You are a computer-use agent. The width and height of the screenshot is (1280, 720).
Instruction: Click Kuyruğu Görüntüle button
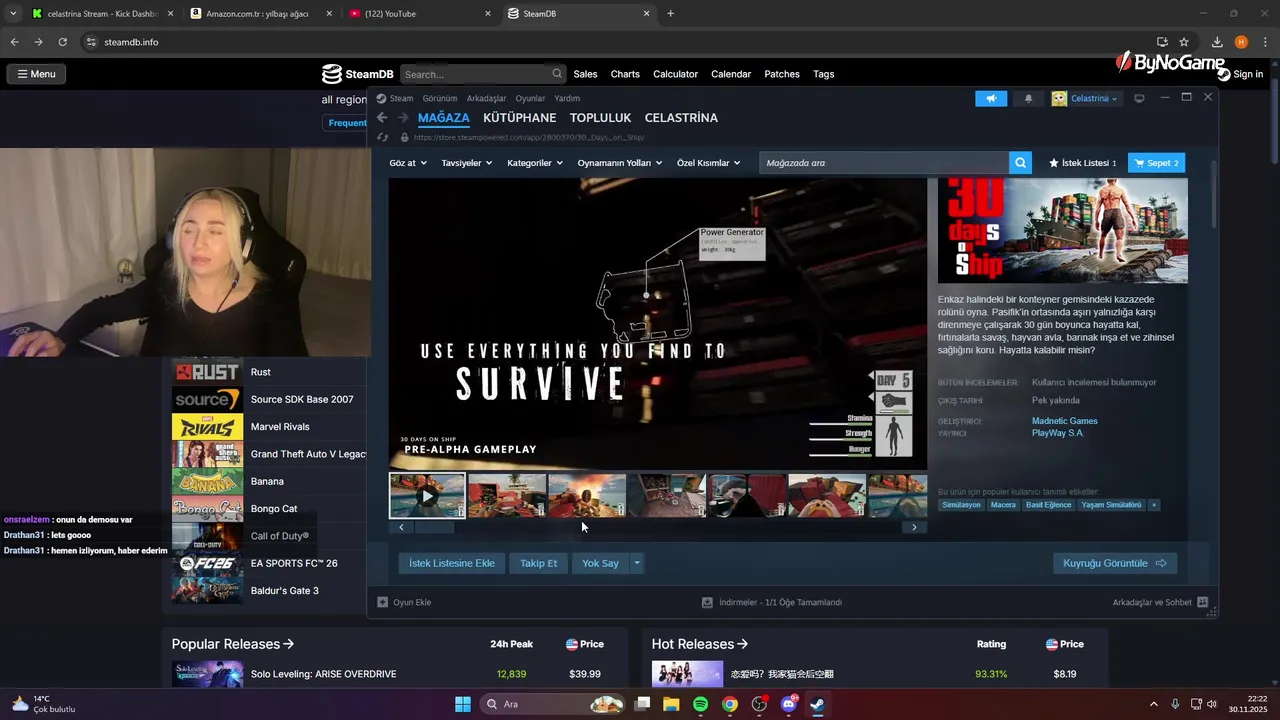[x=1115, y=563]
